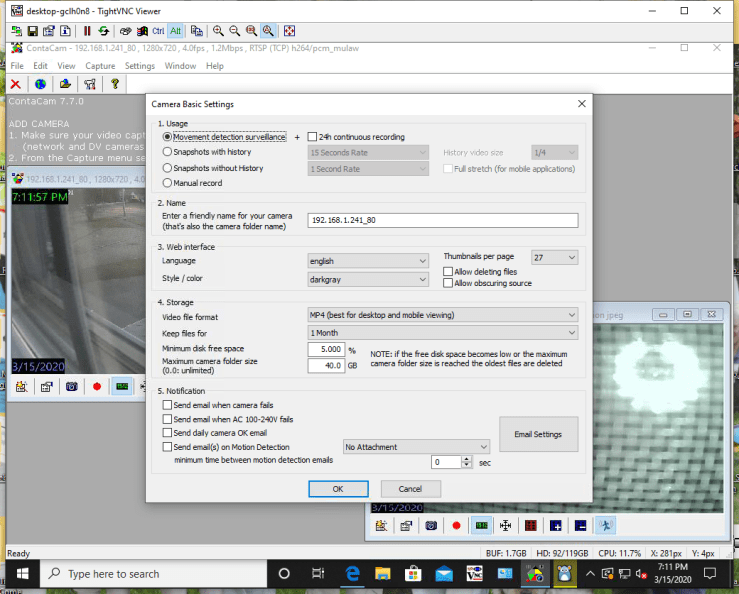
Task: Enable 24h continuous recording checkbox
Action: (x=312, y=137)
